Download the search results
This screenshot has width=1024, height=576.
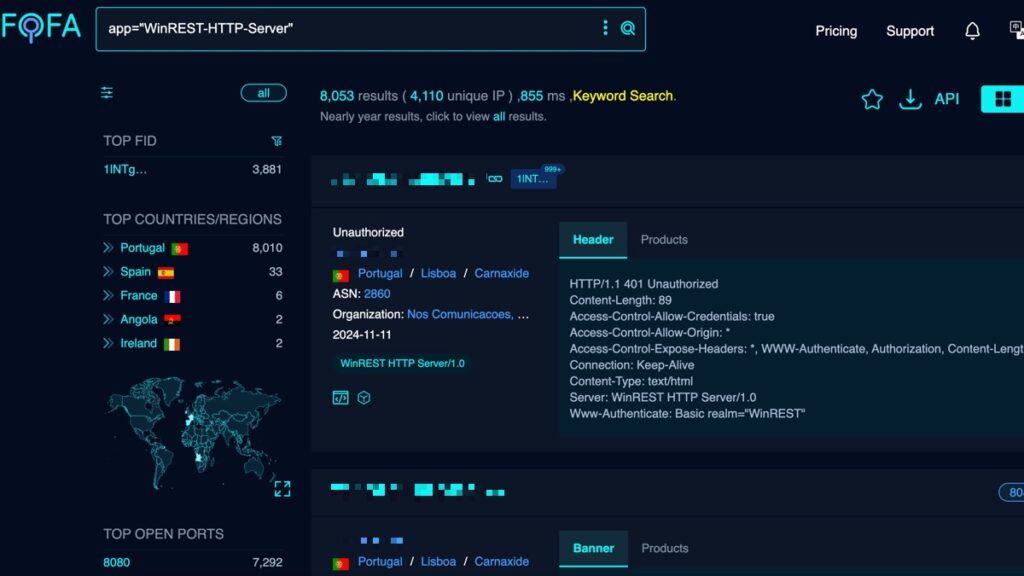tap(910, 100)
